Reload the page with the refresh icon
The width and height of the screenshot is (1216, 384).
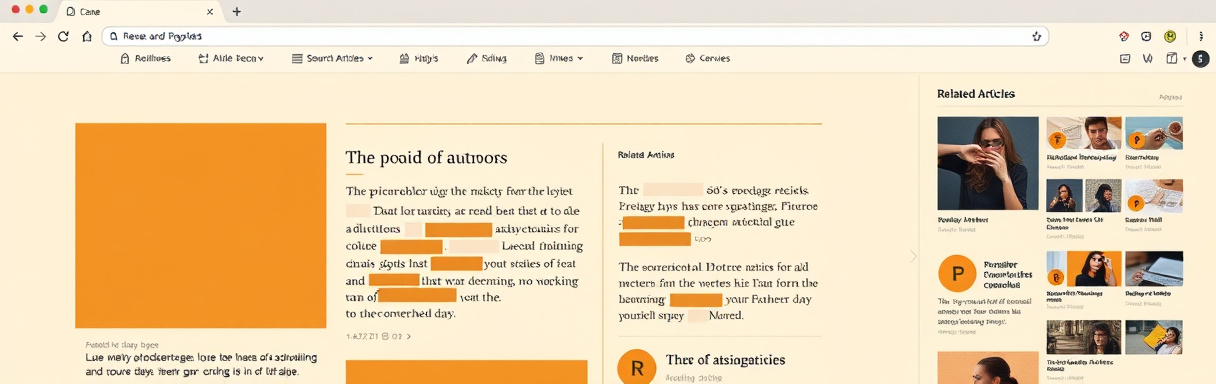63,36
